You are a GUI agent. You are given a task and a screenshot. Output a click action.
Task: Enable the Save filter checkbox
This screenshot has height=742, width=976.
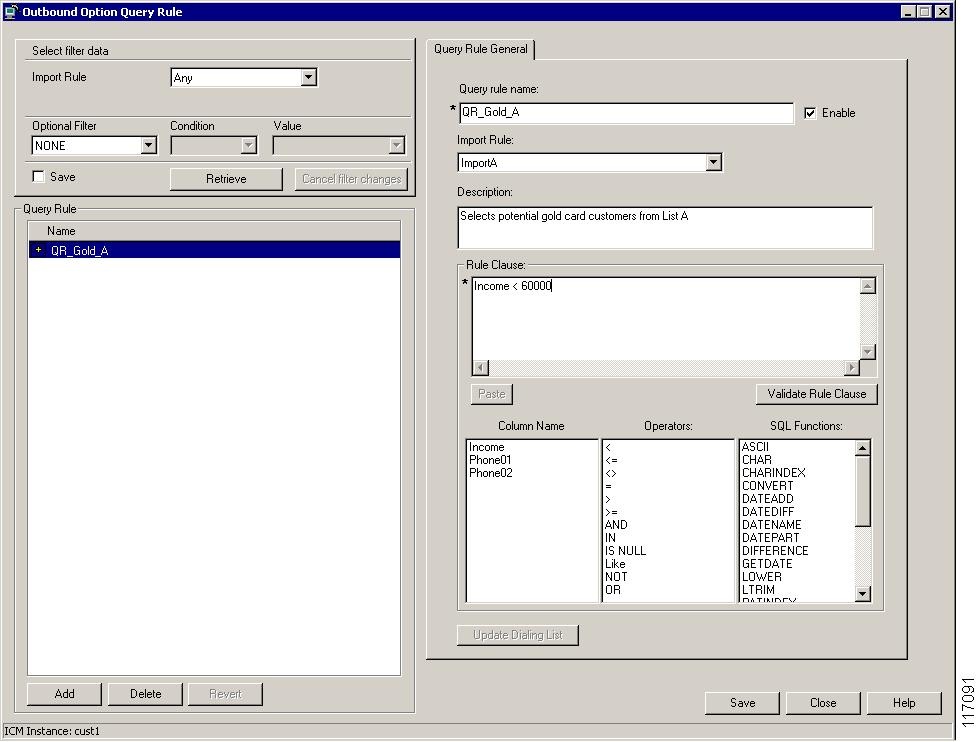coord(37,177)
